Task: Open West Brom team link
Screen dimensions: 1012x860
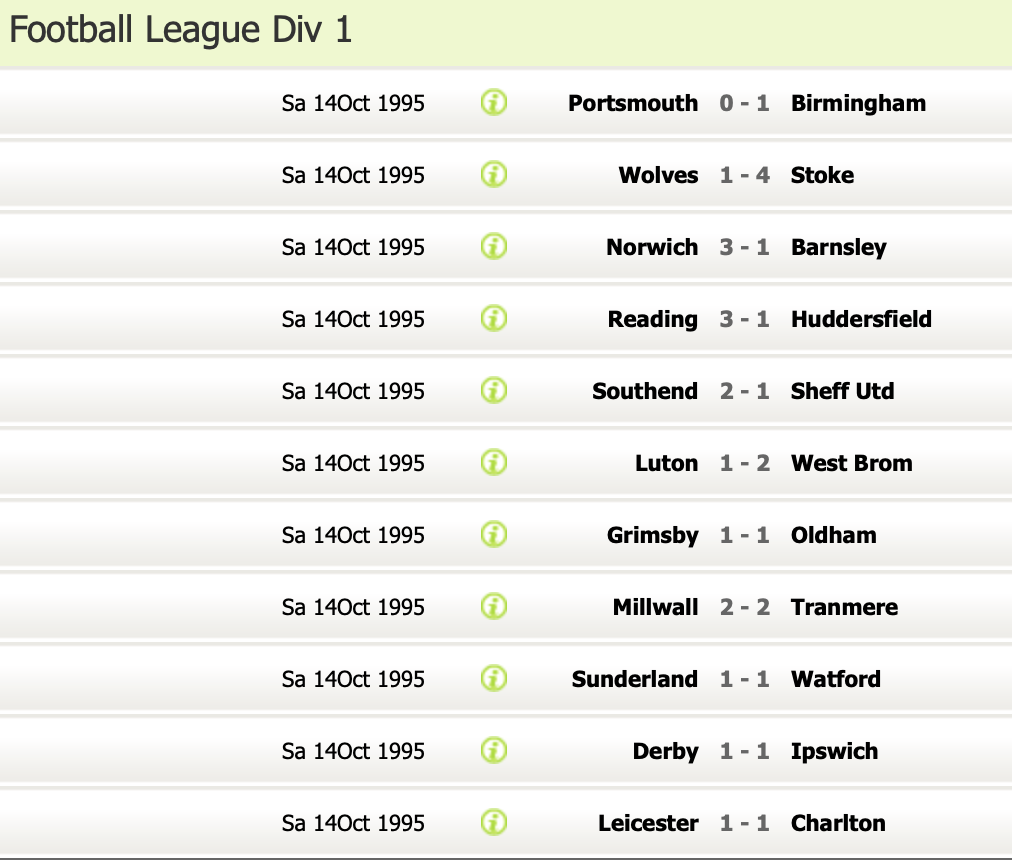Action: (851, 463)
